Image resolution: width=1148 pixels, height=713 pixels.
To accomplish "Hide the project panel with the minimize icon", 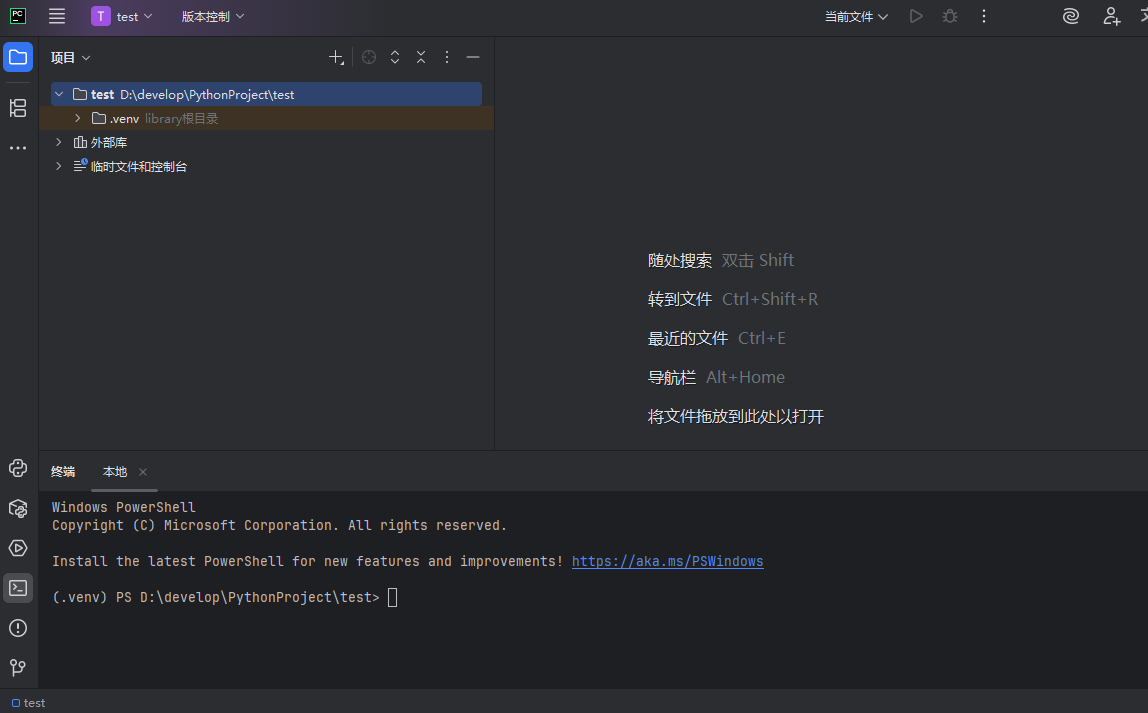I will (472, 57).
